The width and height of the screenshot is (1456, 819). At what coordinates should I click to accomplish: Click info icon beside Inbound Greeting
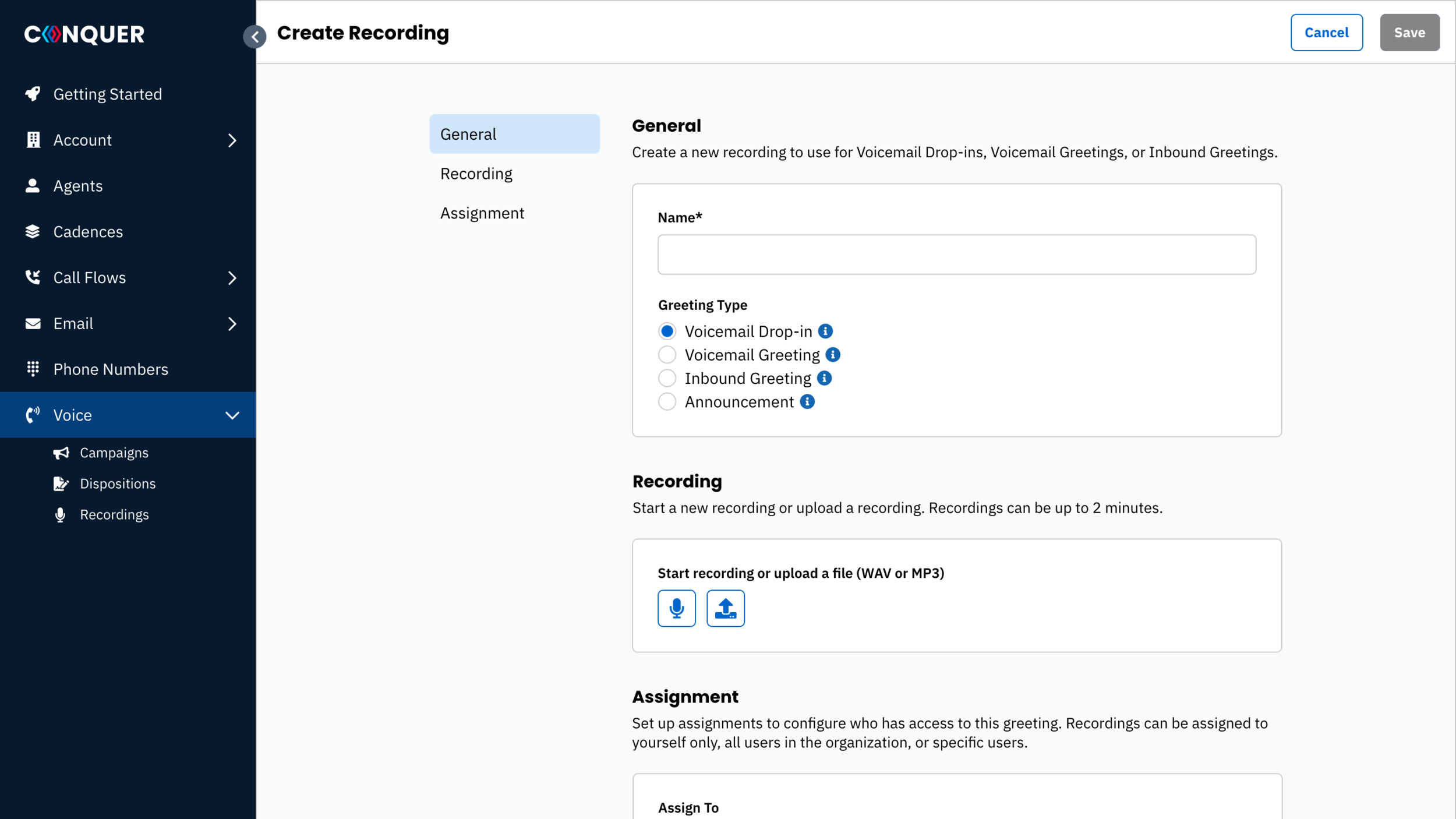(824, 378)
